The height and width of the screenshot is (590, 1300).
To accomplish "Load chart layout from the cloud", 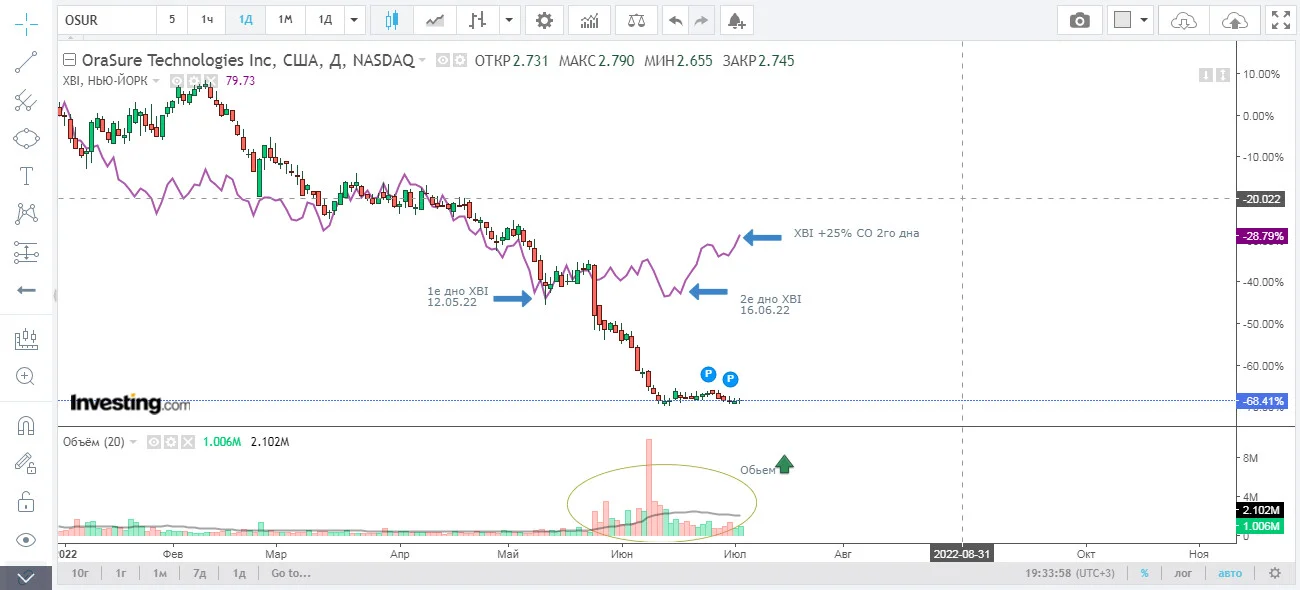I will coord(1183,19).
